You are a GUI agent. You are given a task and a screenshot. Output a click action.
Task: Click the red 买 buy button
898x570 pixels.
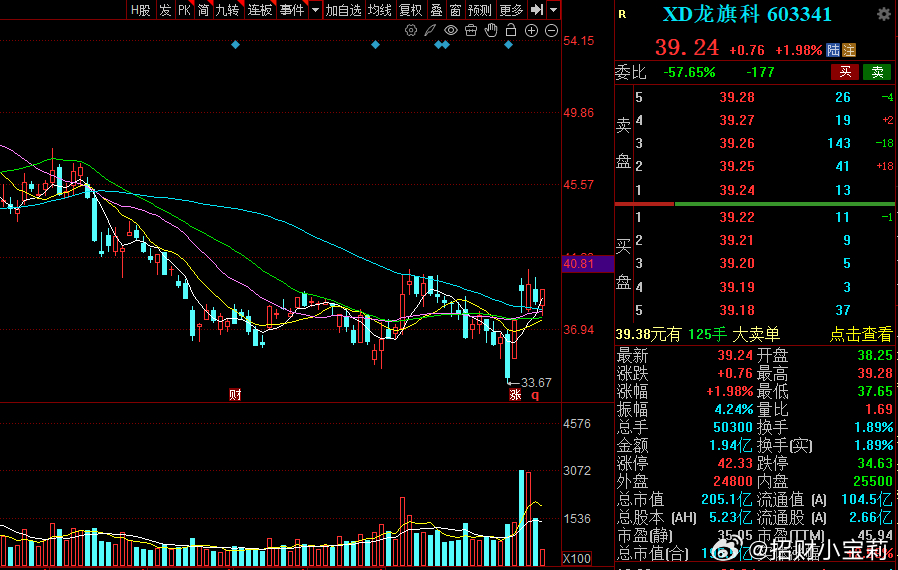(845, 72)
